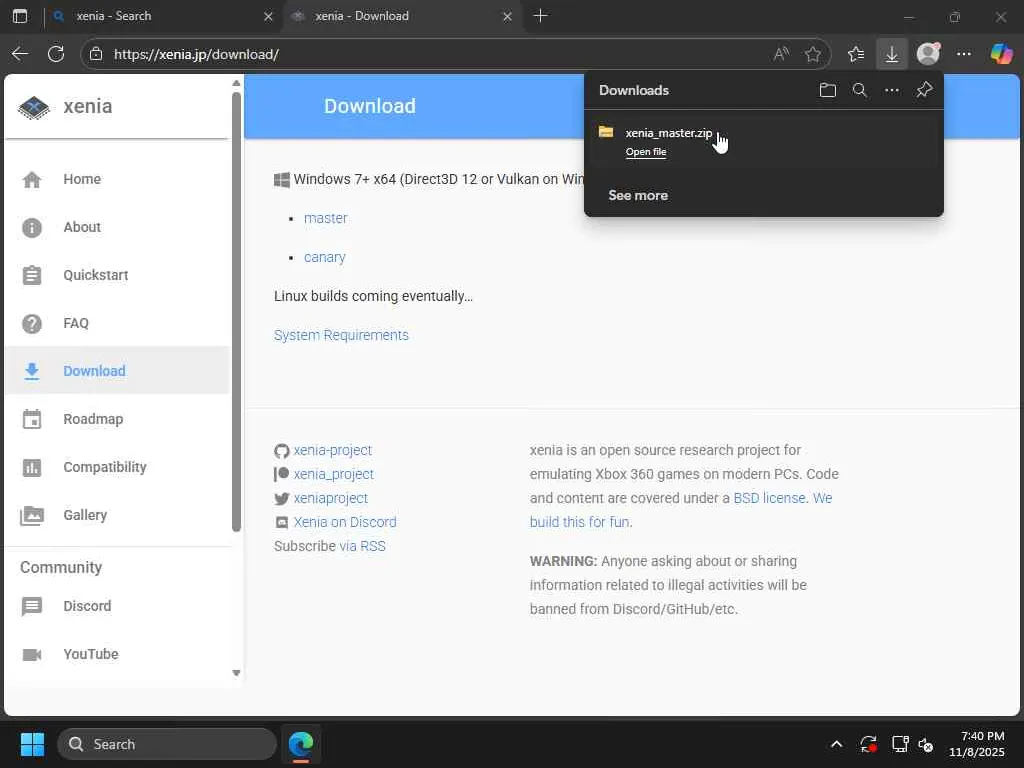Viewport: 1024px width, 768px height.
Task: Open tab actions menu icon
Action: point(20,16)
